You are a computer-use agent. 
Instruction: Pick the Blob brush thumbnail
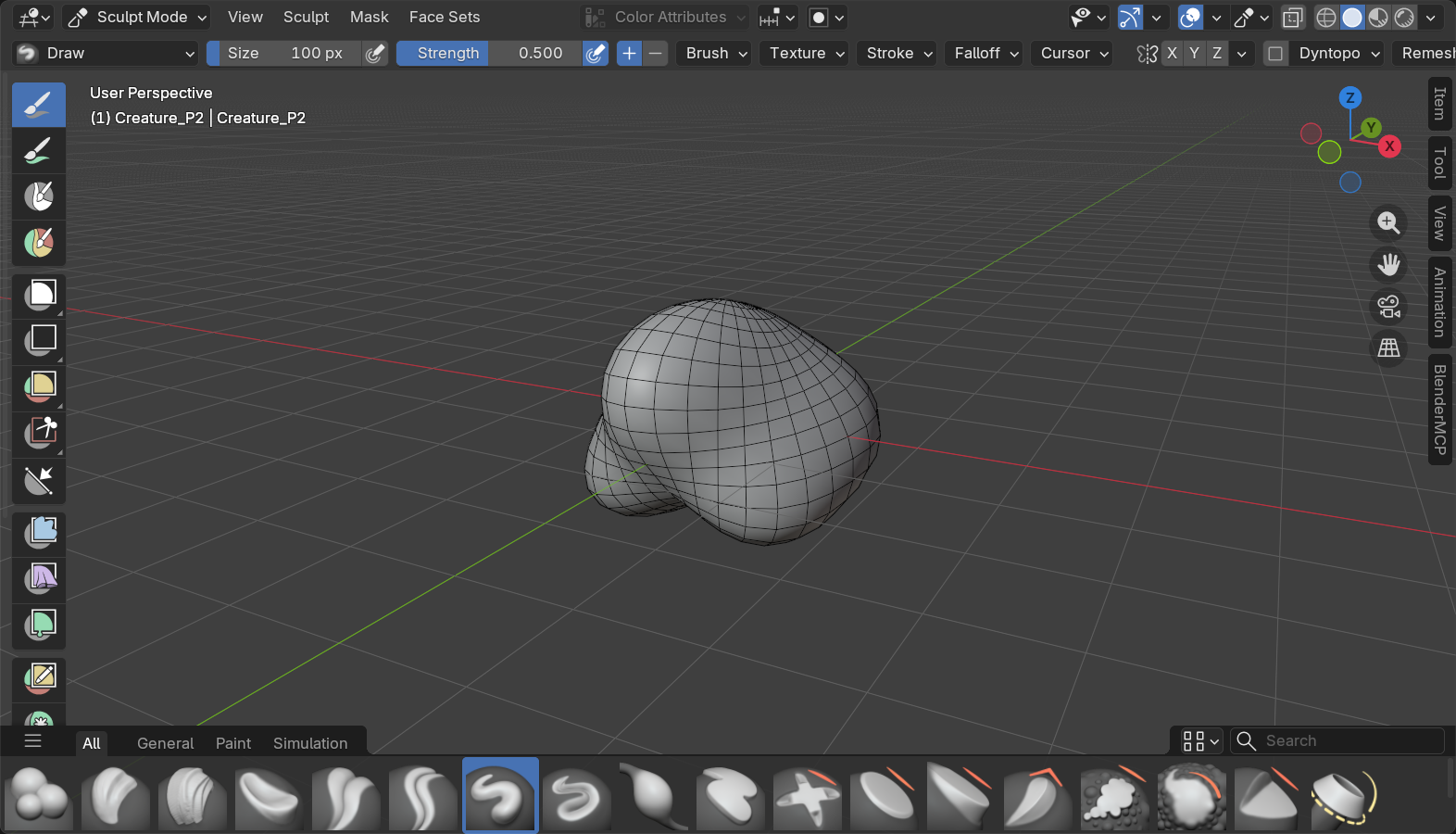coord(38,797)
